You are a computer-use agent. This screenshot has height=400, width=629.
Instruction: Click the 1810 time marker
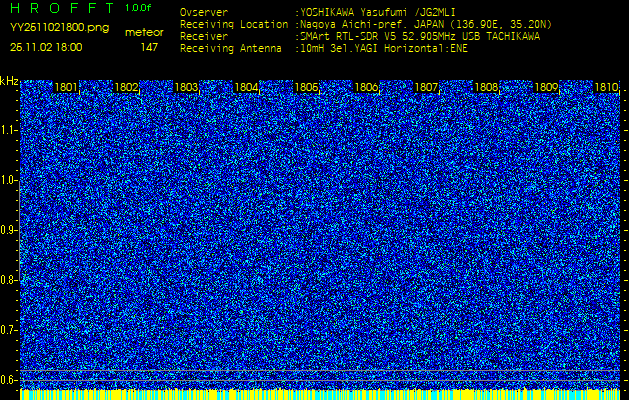point(606,87)
